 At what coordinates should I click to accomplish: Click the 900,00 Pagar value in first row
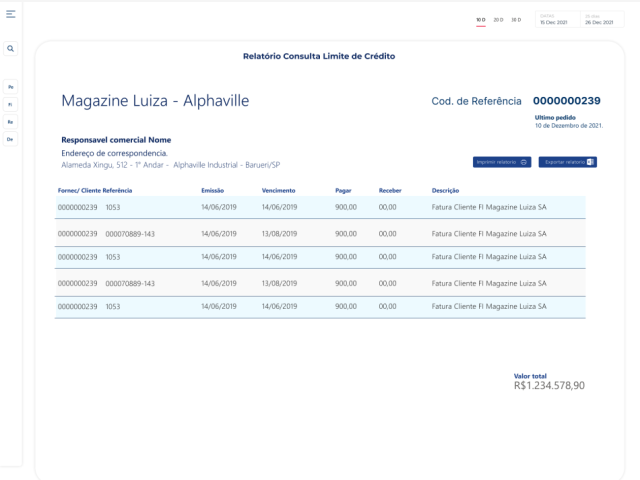click(346, 207)
